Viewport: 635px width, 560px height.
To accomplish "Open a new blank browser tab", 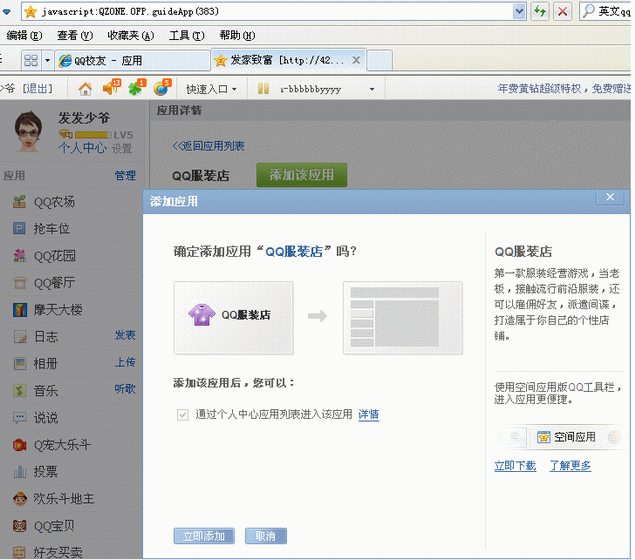I will [x=379, y=61].
